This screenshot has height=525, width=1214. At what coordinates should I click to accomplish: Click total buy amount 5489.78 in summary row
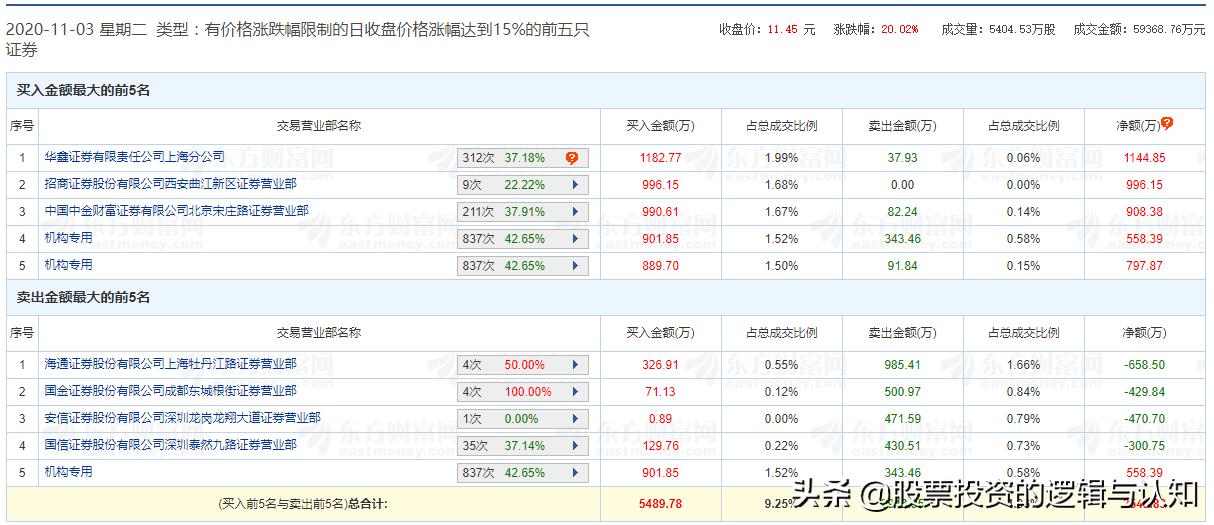[x=660, y=504]
